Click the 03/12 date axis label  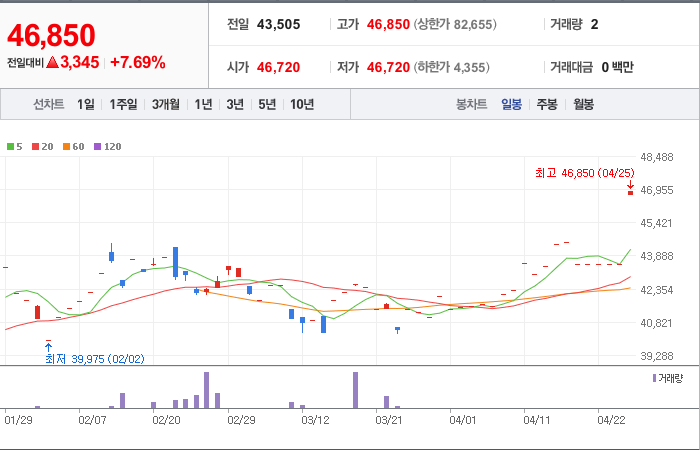(316, 420)
